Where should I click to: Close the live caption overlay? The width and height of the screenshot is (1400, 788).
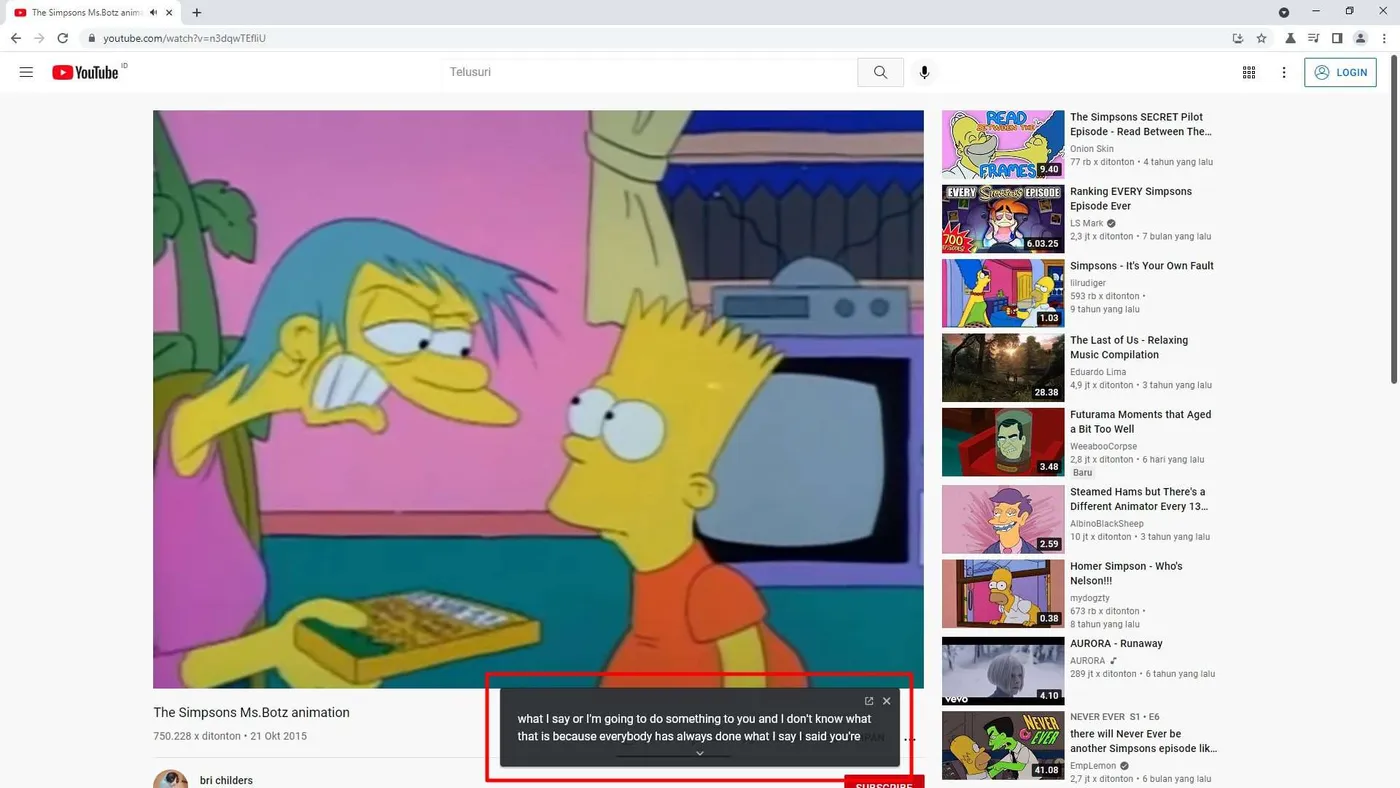click(x=886, y=701)
